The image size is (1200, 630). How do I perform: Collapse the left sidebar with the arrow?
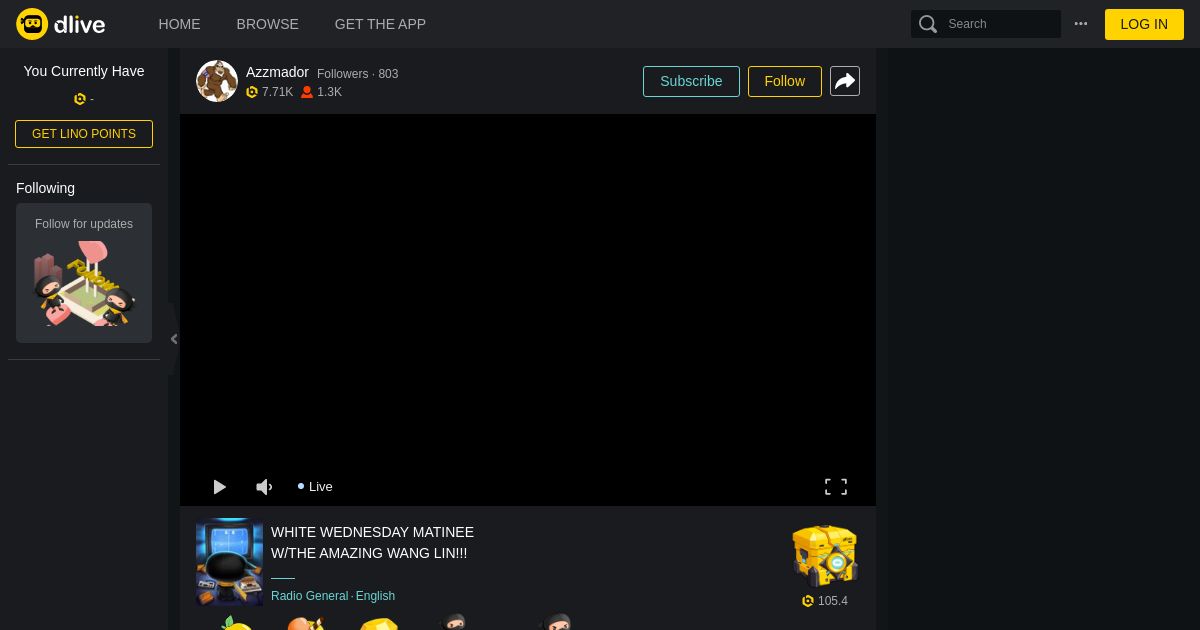174,339
